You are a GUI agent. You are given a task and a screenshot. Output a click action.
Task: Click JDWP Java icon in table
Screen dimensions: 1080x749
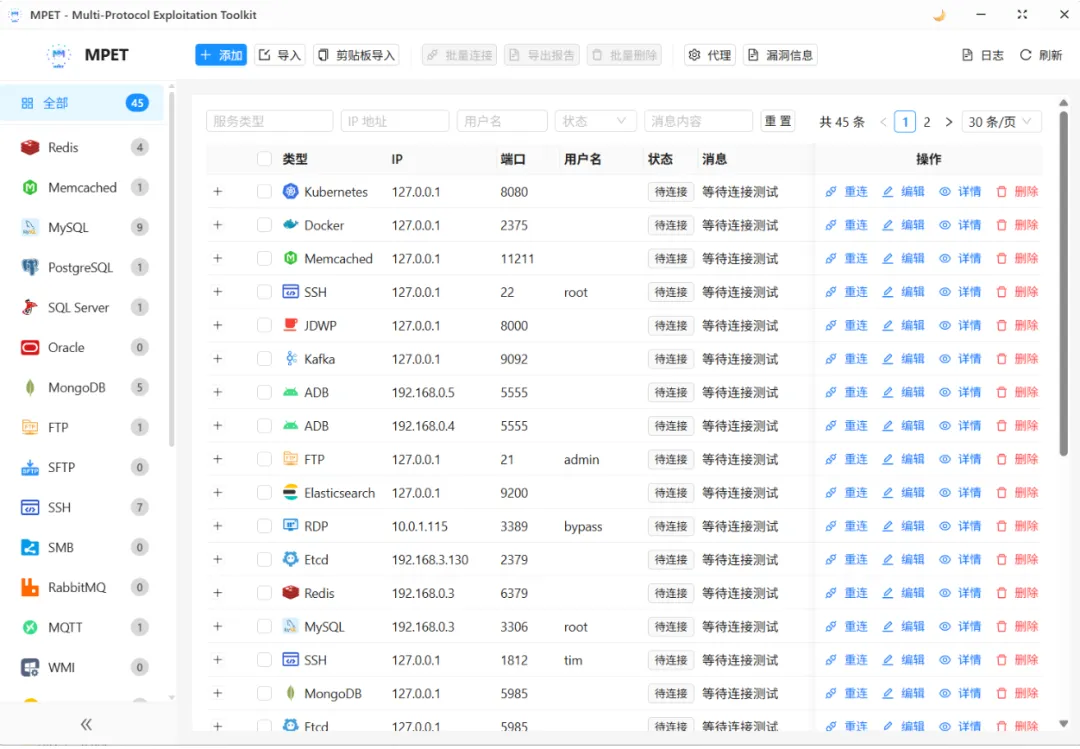(291, 325)
